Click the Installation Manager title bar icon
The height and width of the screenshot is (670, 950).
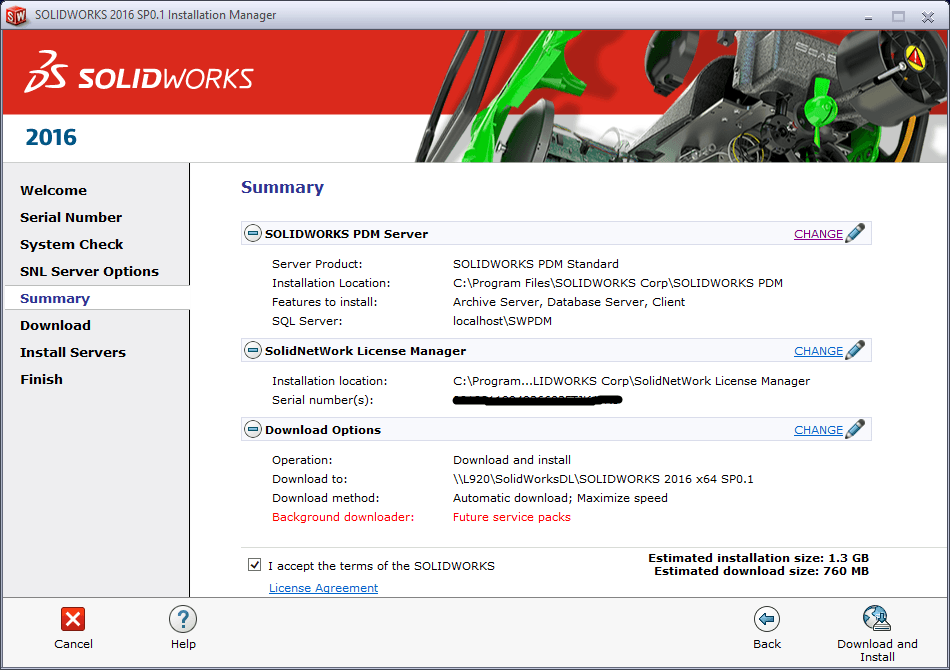pos(16,15)
